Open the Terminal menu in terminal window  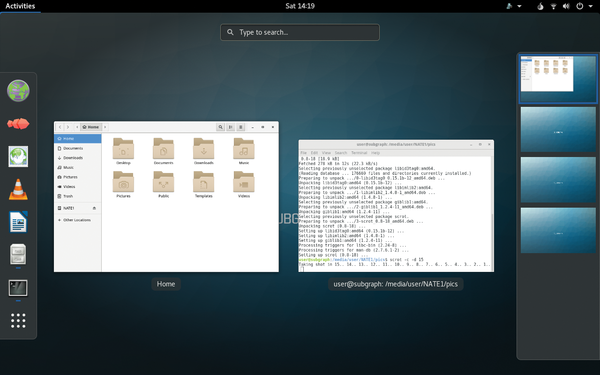pos(359,153)
